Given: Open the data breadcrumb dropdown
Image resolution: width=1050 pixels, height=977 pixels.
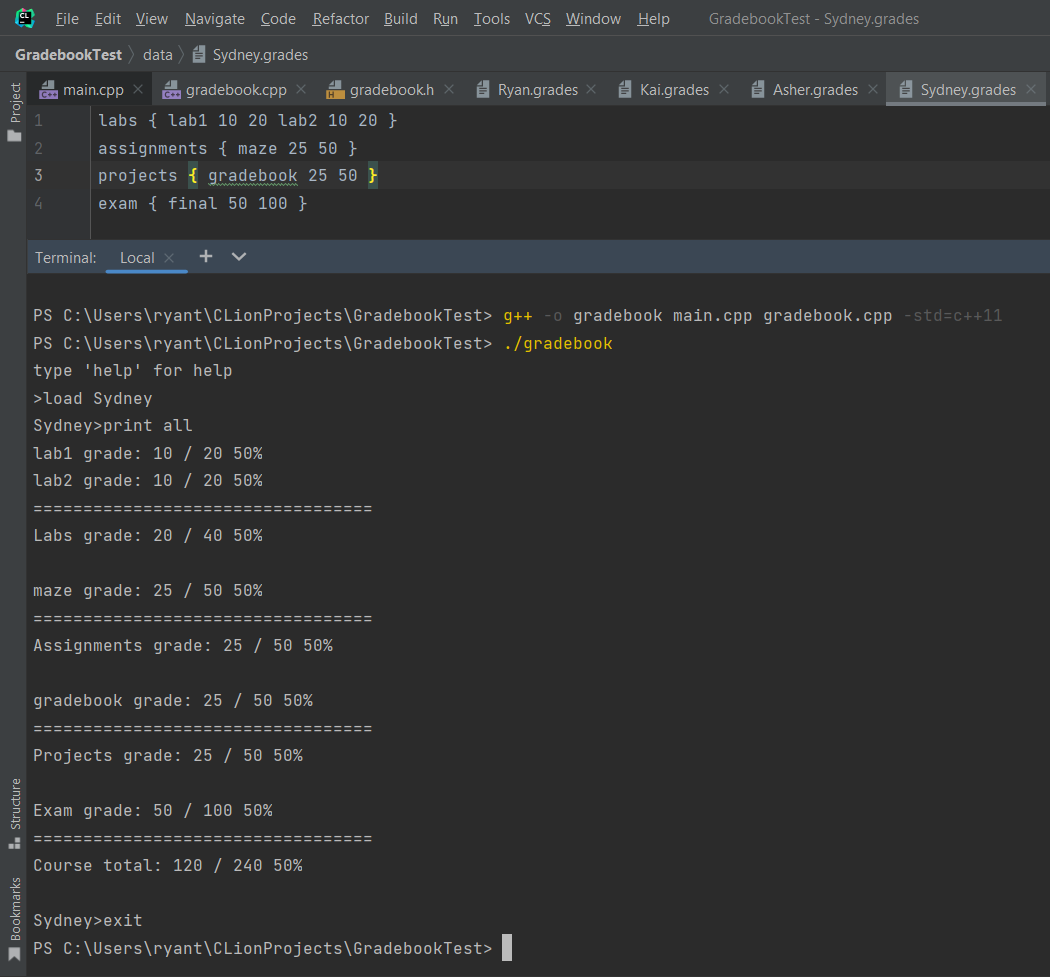Looking at the screenshot, I should [x=158, y=54].
